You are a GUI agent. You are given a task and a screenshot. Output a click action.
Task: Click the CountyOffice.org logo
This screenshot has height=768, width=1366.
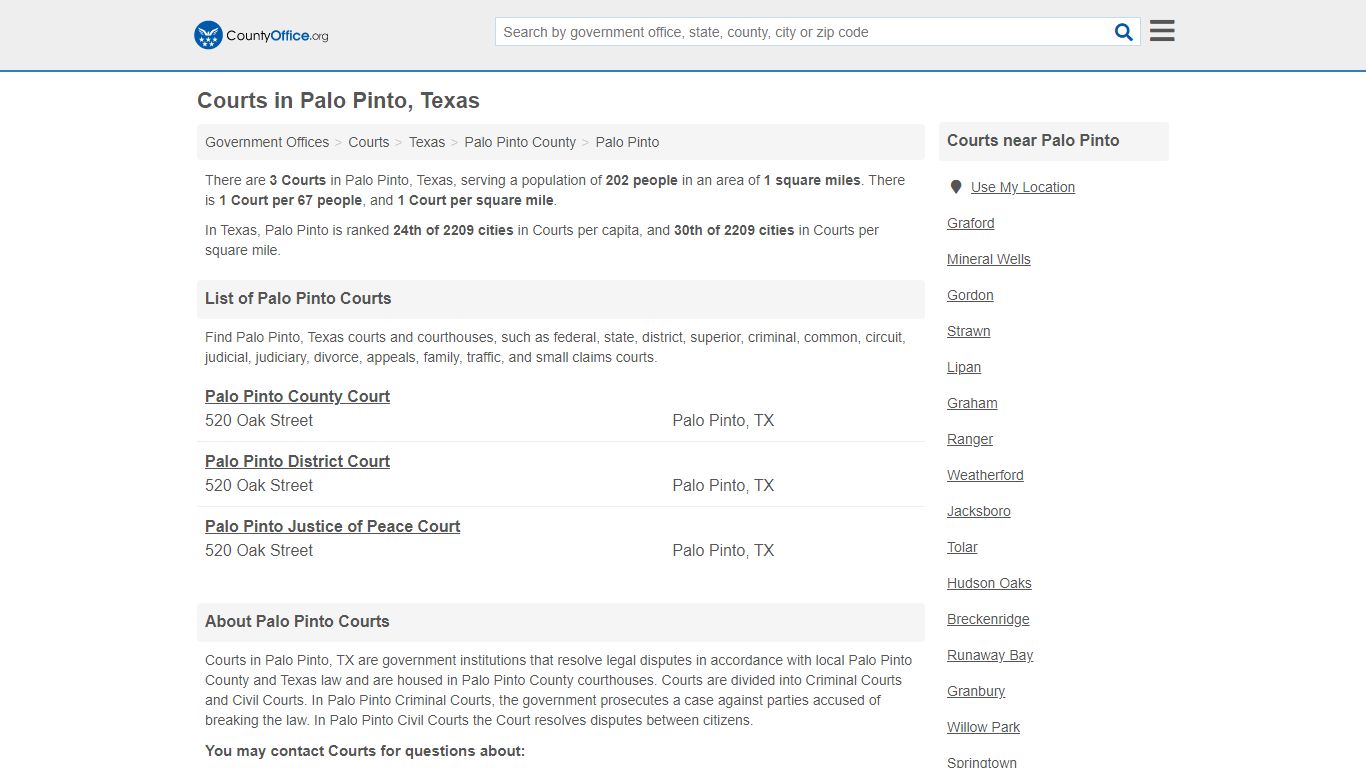[261, 35]
